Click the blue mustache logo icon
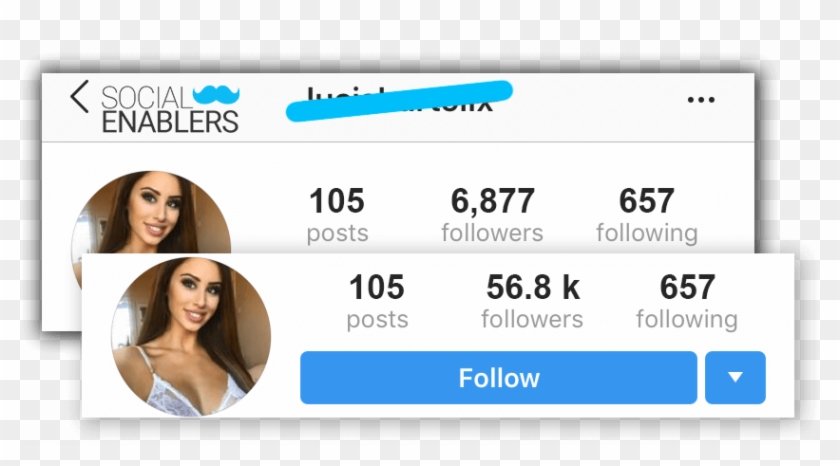Viewport: 840px width, 466px height. click(x=216, y=94)
